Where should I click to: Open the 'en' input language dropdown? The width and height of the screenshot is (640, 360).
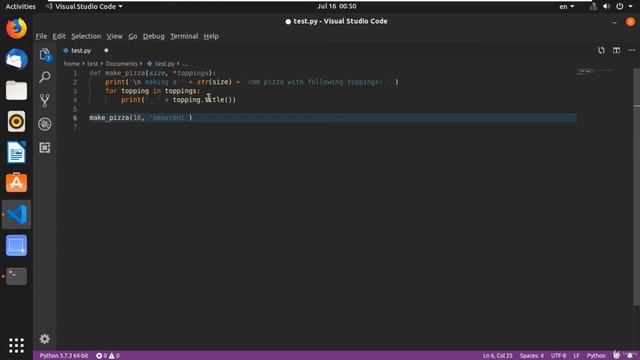pyautogui.click(x=567, y=7)
